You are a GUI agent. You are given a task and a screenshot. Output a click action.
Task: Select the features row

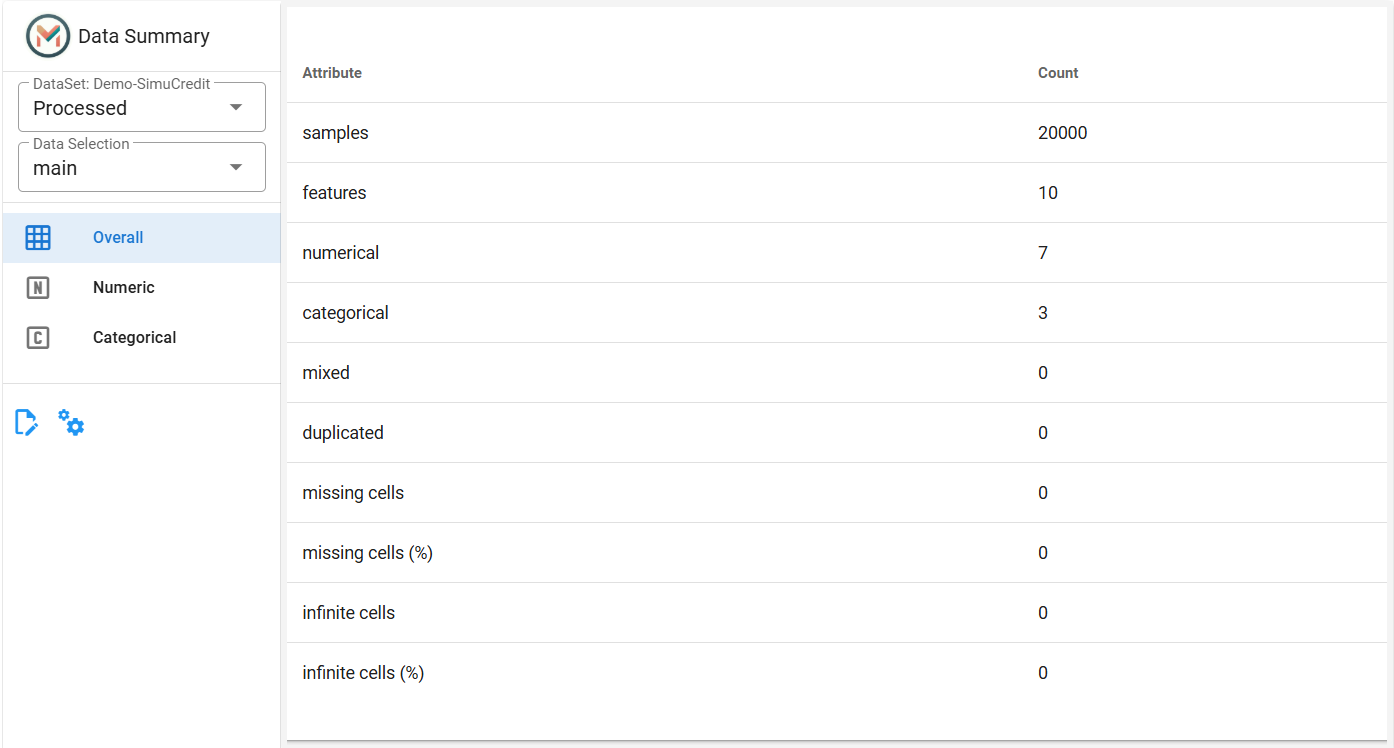pos(837,193)
